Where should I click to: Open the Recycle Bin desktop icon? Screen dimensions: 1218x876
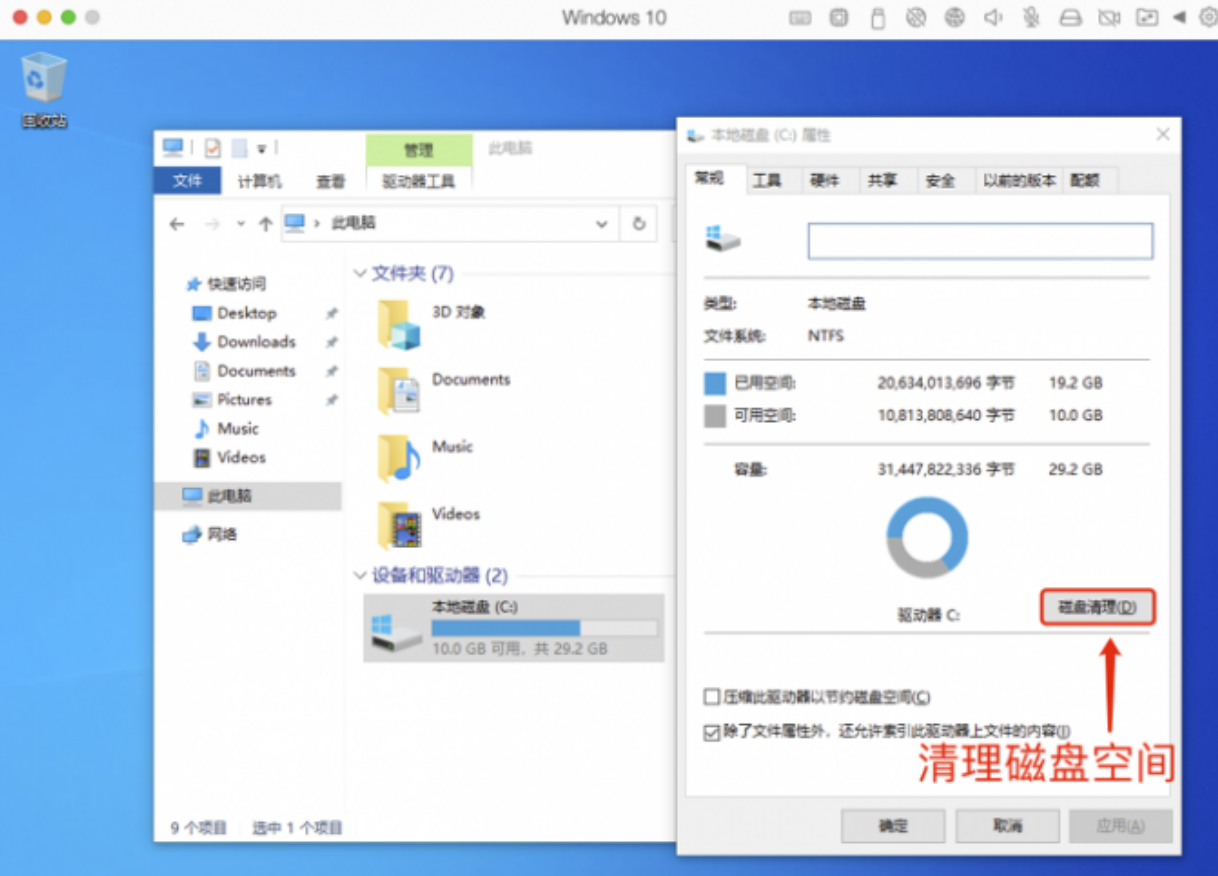(44, 90)
